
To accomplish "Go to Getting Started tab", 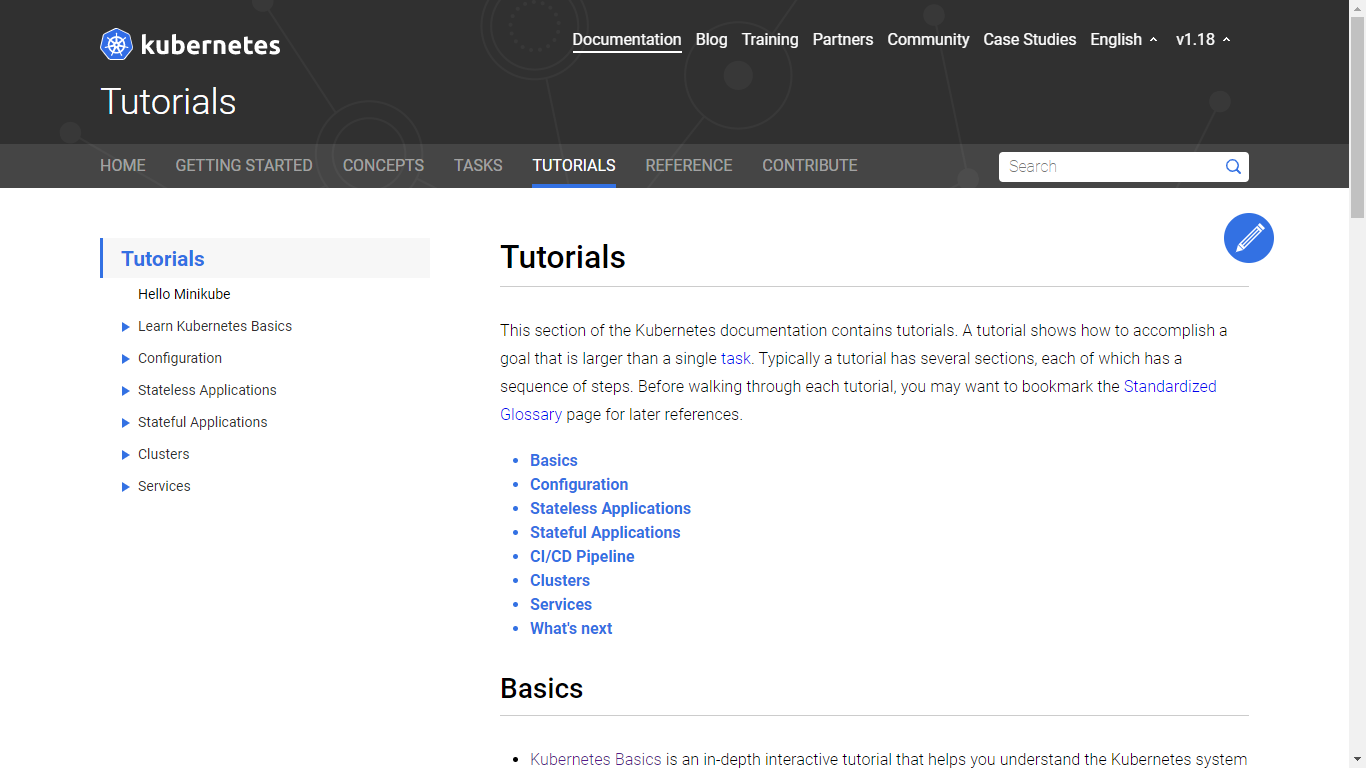I will [x=244, y=166].
